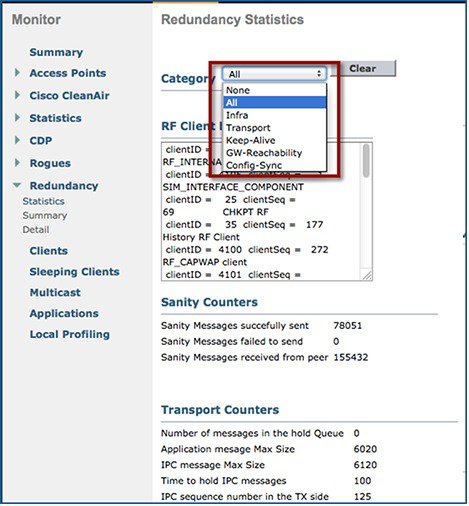Open the Local Profiling page
Screen dimensions: 469x506
point(69,334)
